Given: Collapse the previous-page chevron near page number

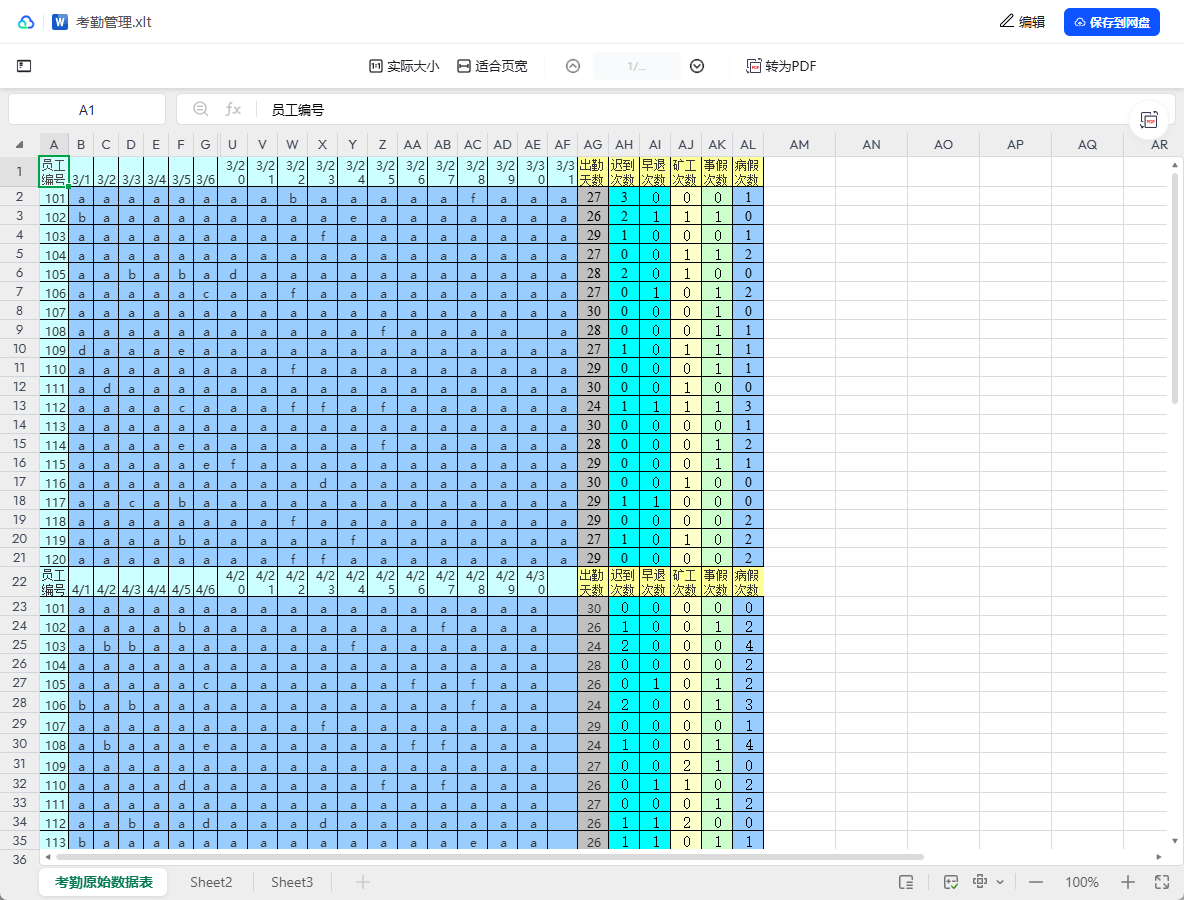Looking at the screenshot, I should 572,66.
